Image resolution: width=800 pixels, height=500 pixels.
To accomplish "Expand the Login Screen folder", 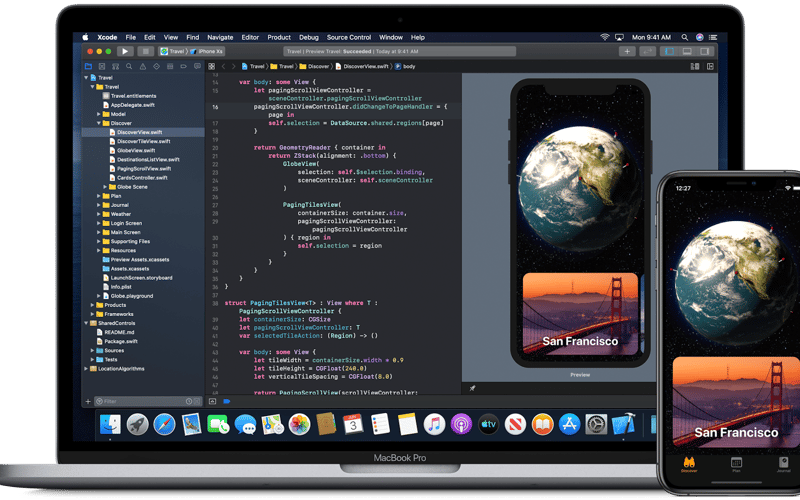I will (99, 223).
